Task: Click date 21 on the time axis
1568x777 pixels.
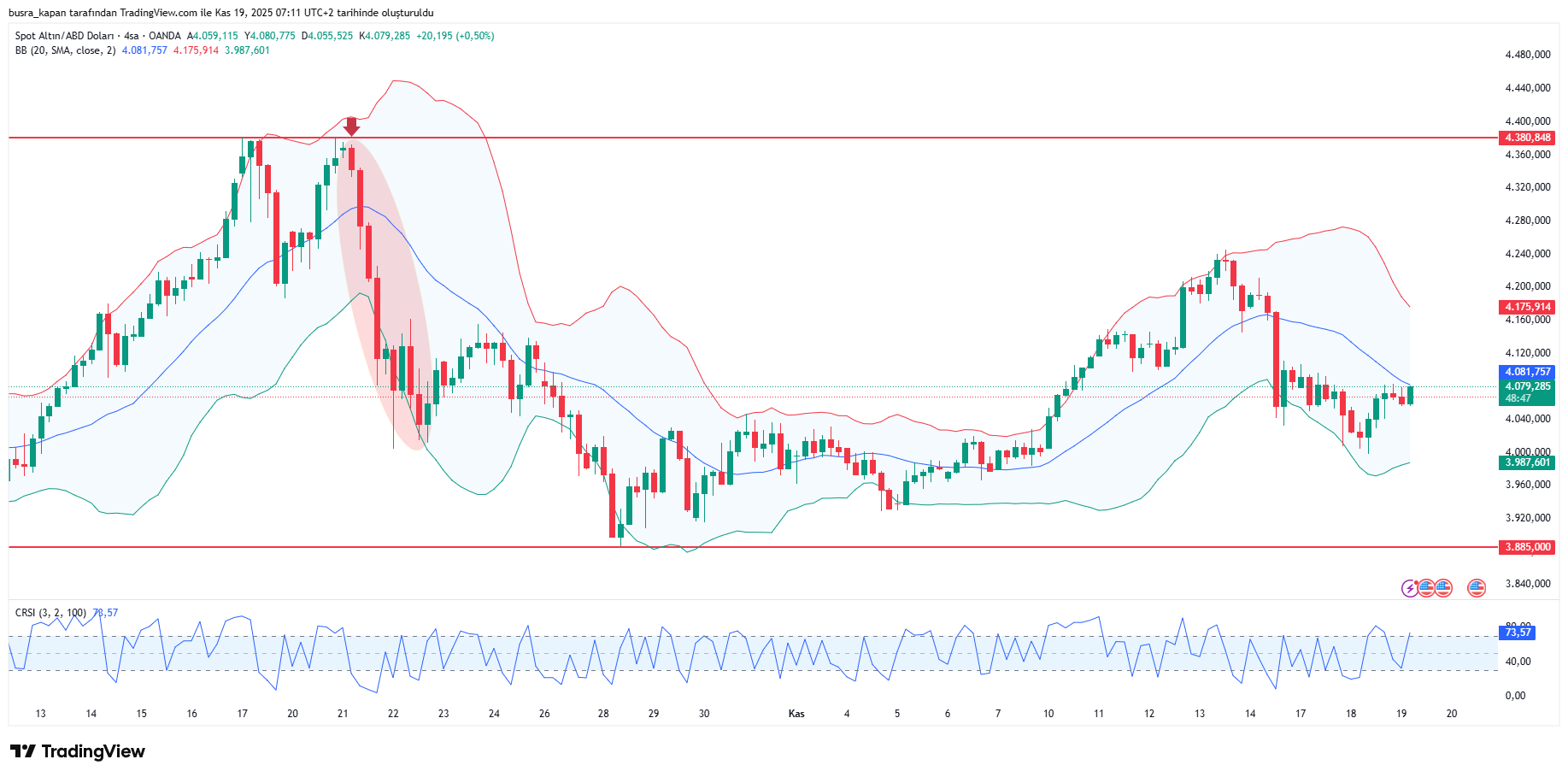Action: click(343, 714)
